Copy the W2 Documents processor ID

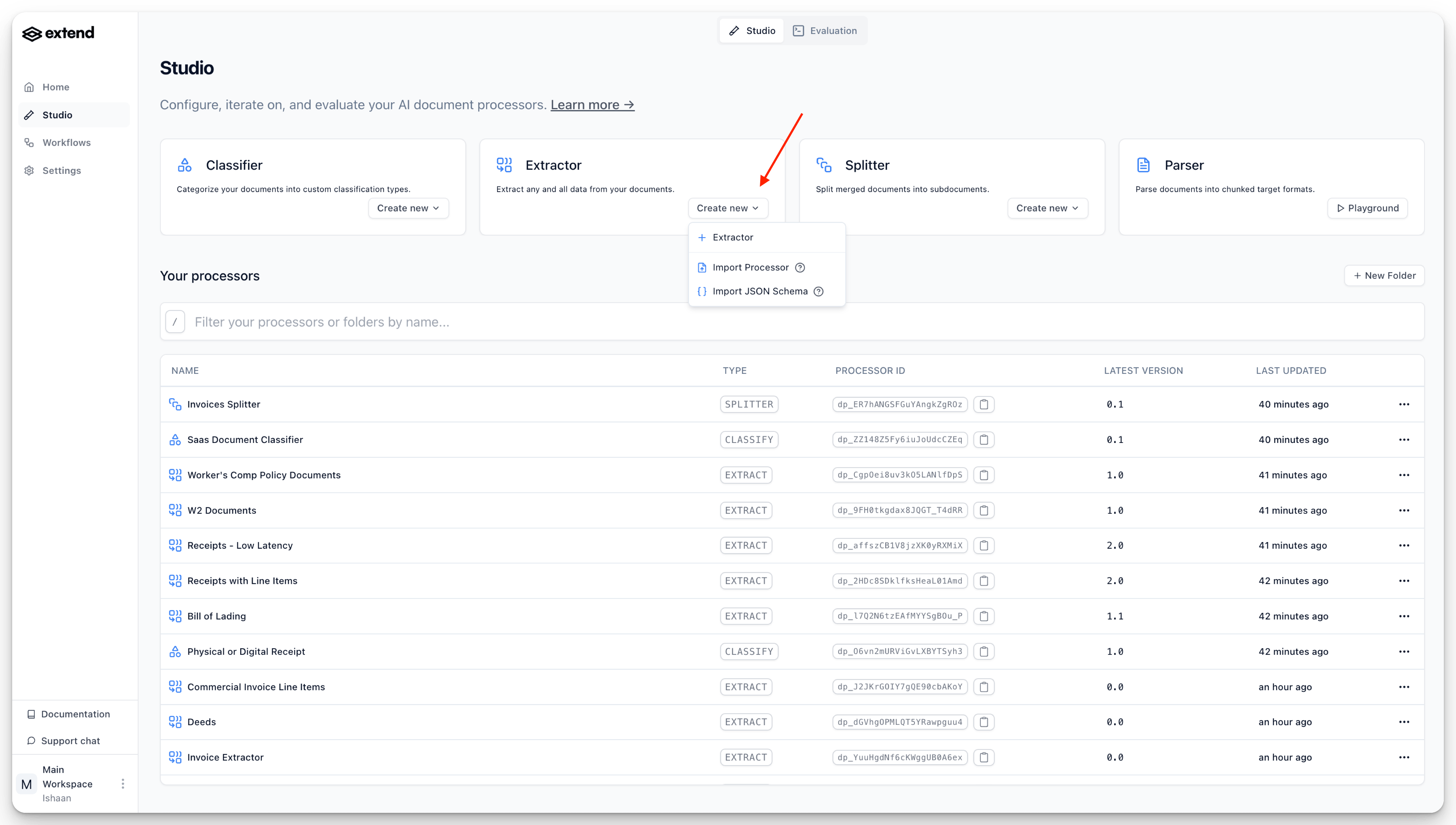click(984, 511)
